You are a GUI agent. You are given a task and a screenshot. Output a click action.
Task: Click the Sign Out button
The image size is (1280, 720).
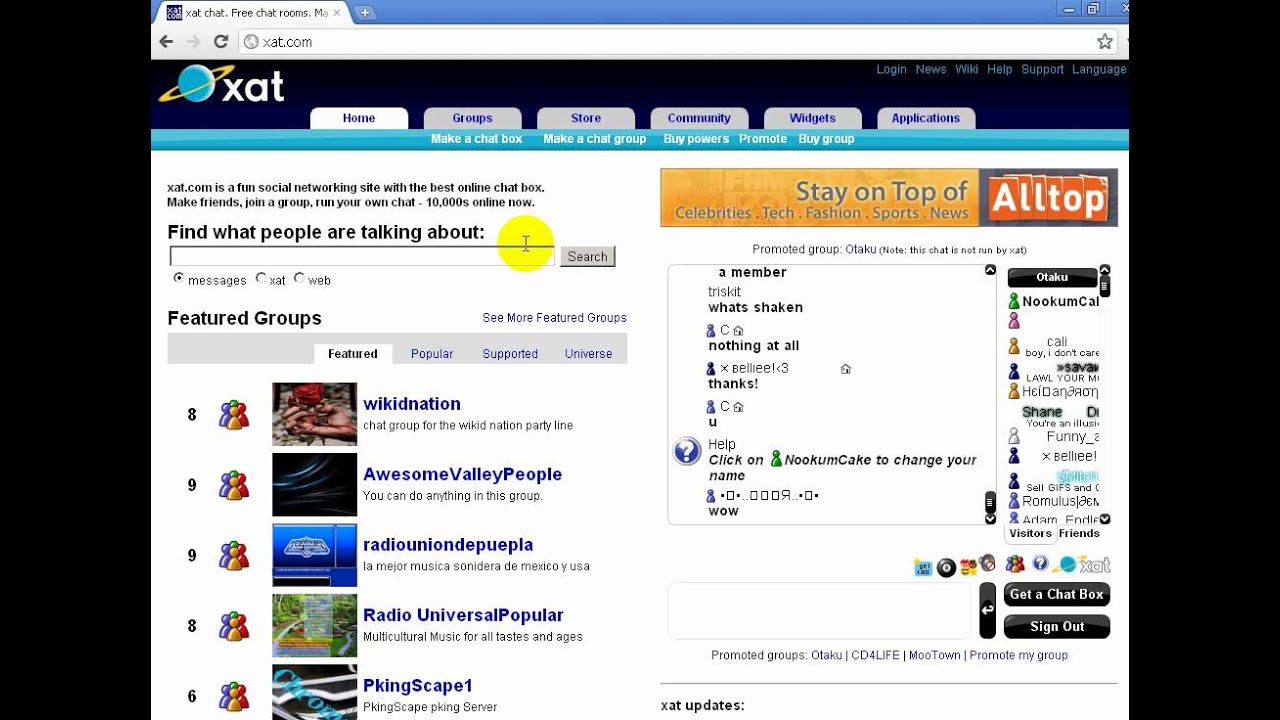pyautogui.click(x=1057, y=627)
